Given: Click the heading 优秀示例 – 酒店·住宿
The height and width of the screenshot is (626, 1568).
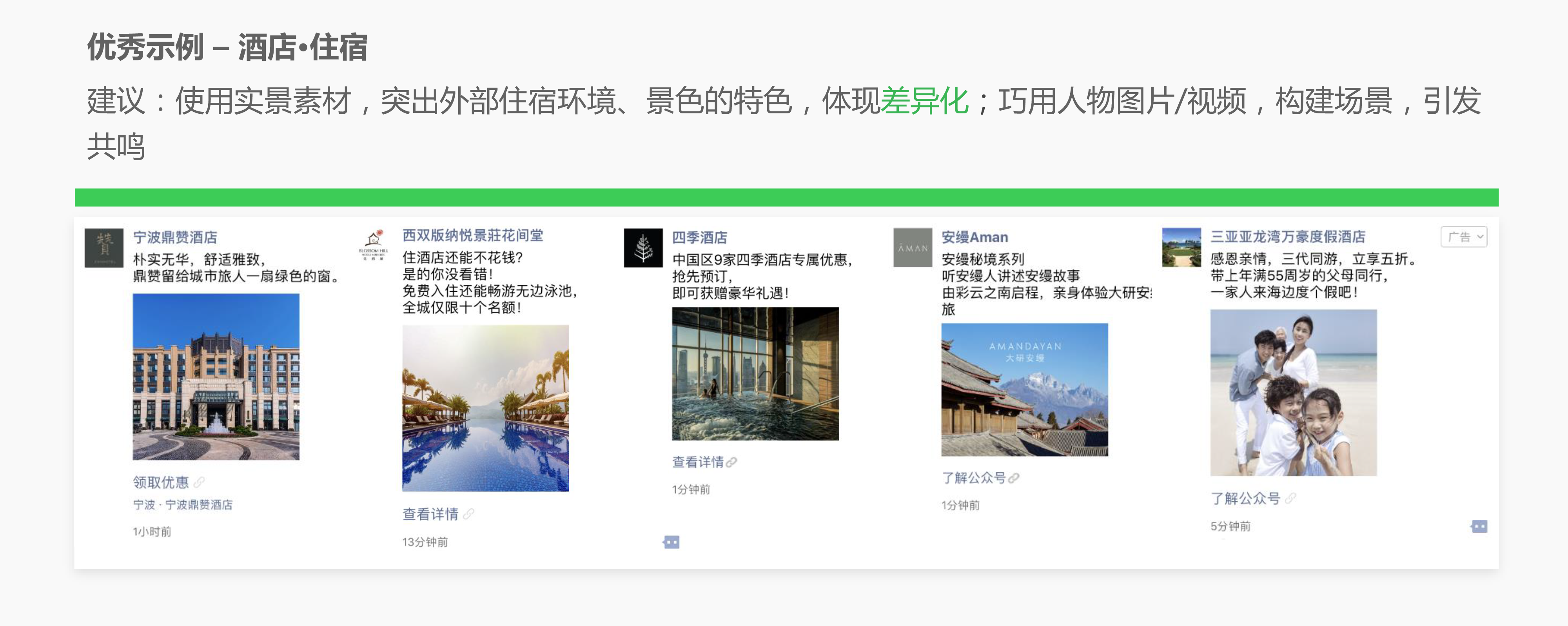Looking at the screenshot, I should (227, 47).
